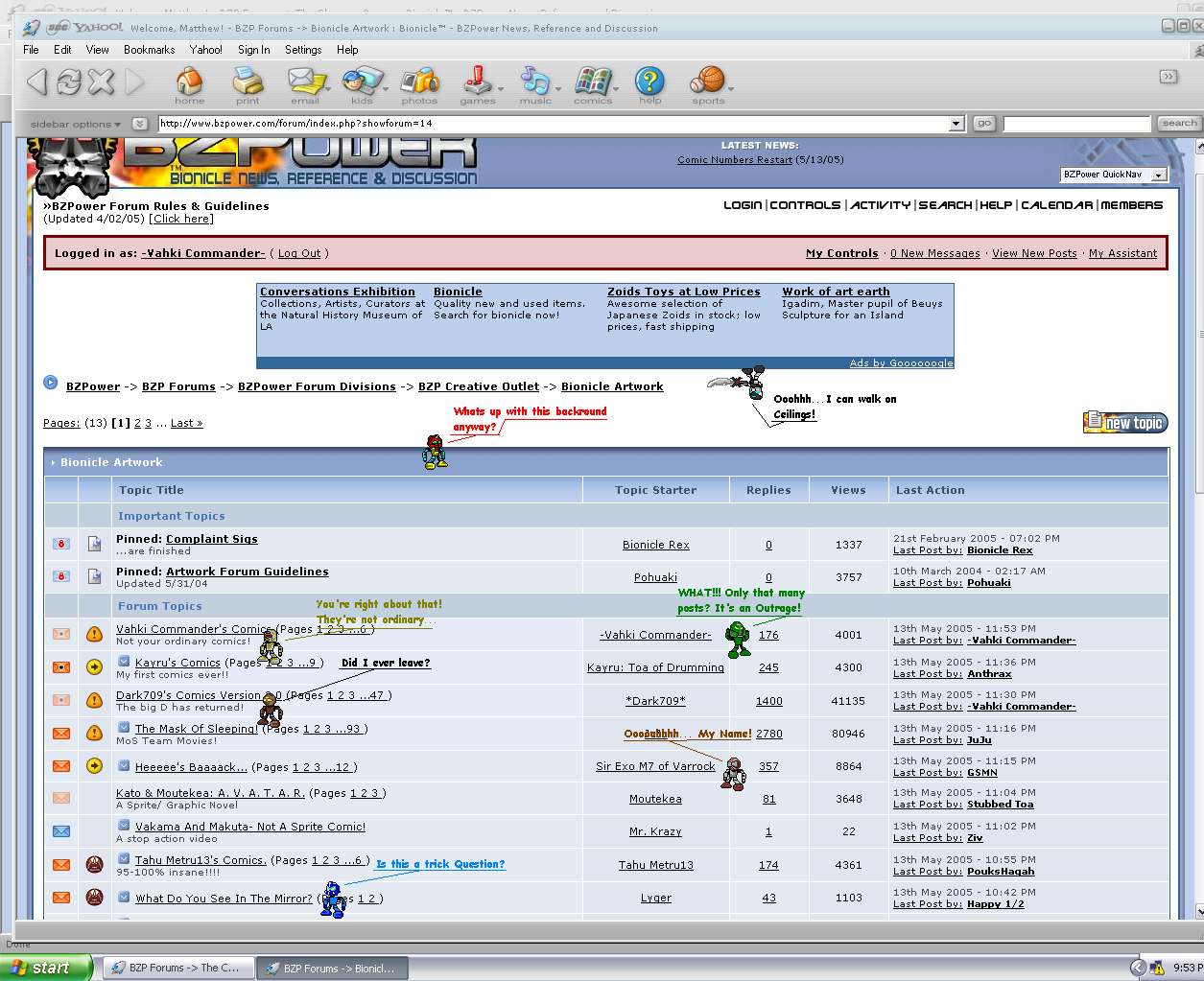Click warning icon on Vahki Commander's Comics row

pyautogui.click(x=94, y=634)
